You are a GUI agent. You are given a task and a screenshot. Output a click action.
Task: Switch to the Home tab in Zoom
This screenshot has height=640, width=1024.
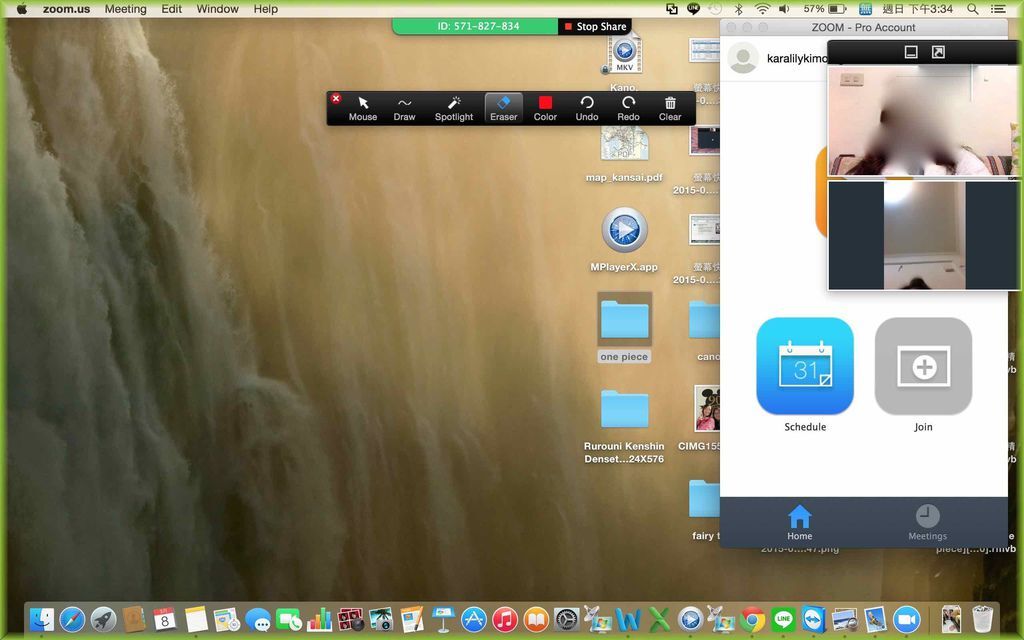point(799,522)
